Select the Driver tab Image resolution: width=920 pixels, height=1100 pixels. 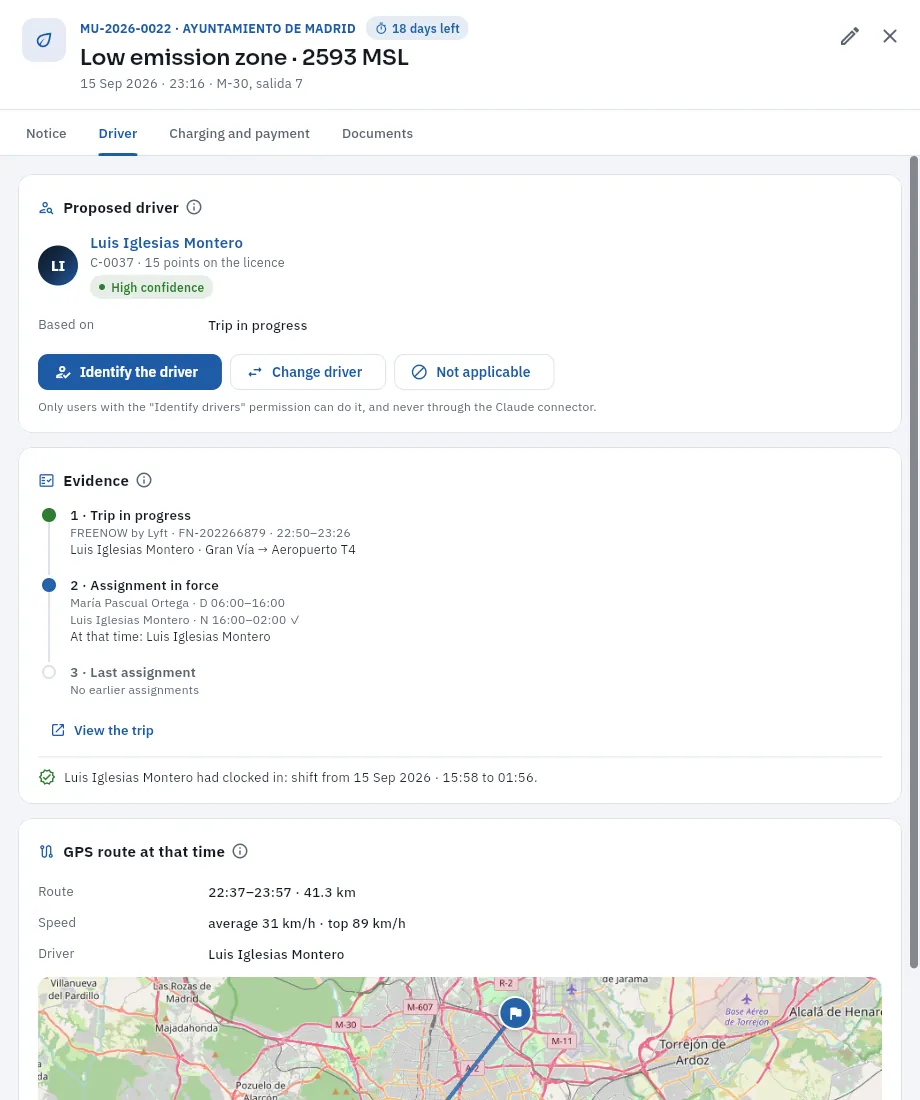[118, 133]
